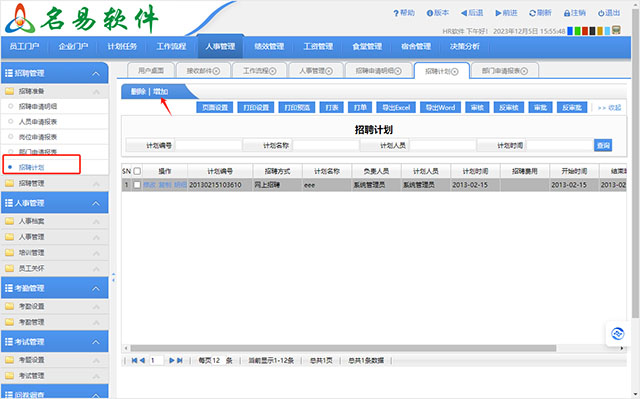
Task: Tick the checkbox for row 20130215103610
Action: coord(137,185)
